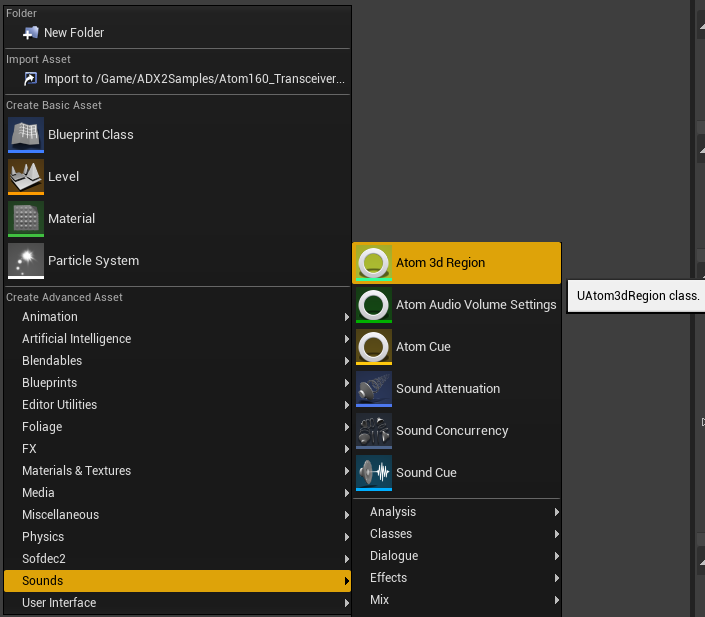Click the Sound Concurrency icon
Screen dimensions: 705x617
(374, 431)
